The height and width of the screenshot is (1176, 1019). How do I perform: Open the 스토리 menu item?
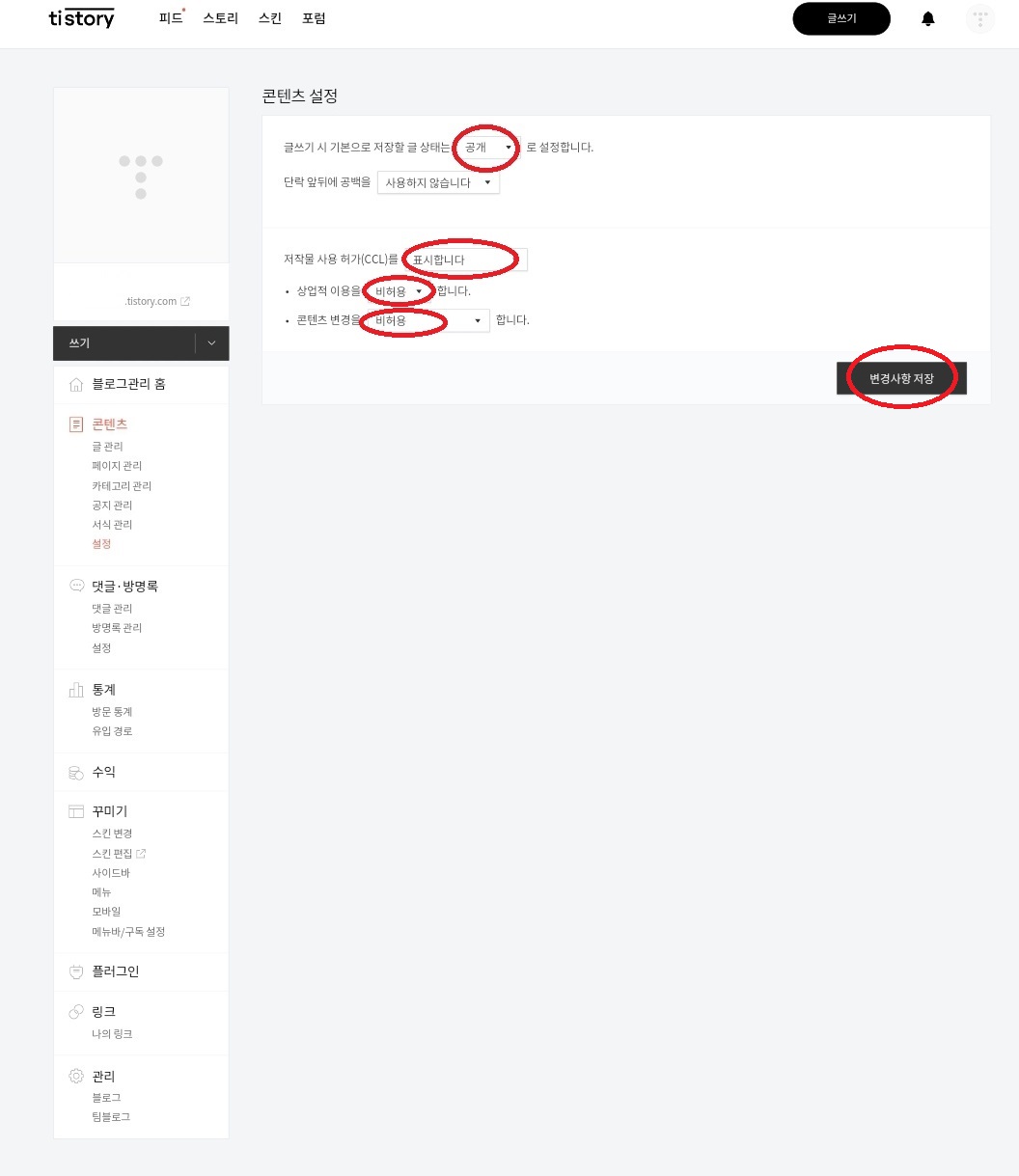(220, 18)
